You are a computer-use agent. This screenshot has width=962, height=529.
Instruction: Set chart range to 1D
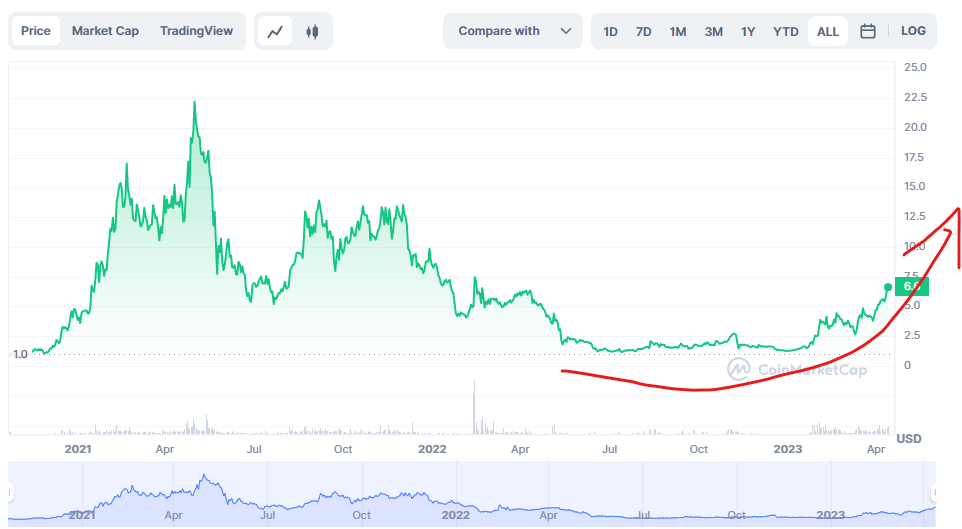tap(610, 31)
